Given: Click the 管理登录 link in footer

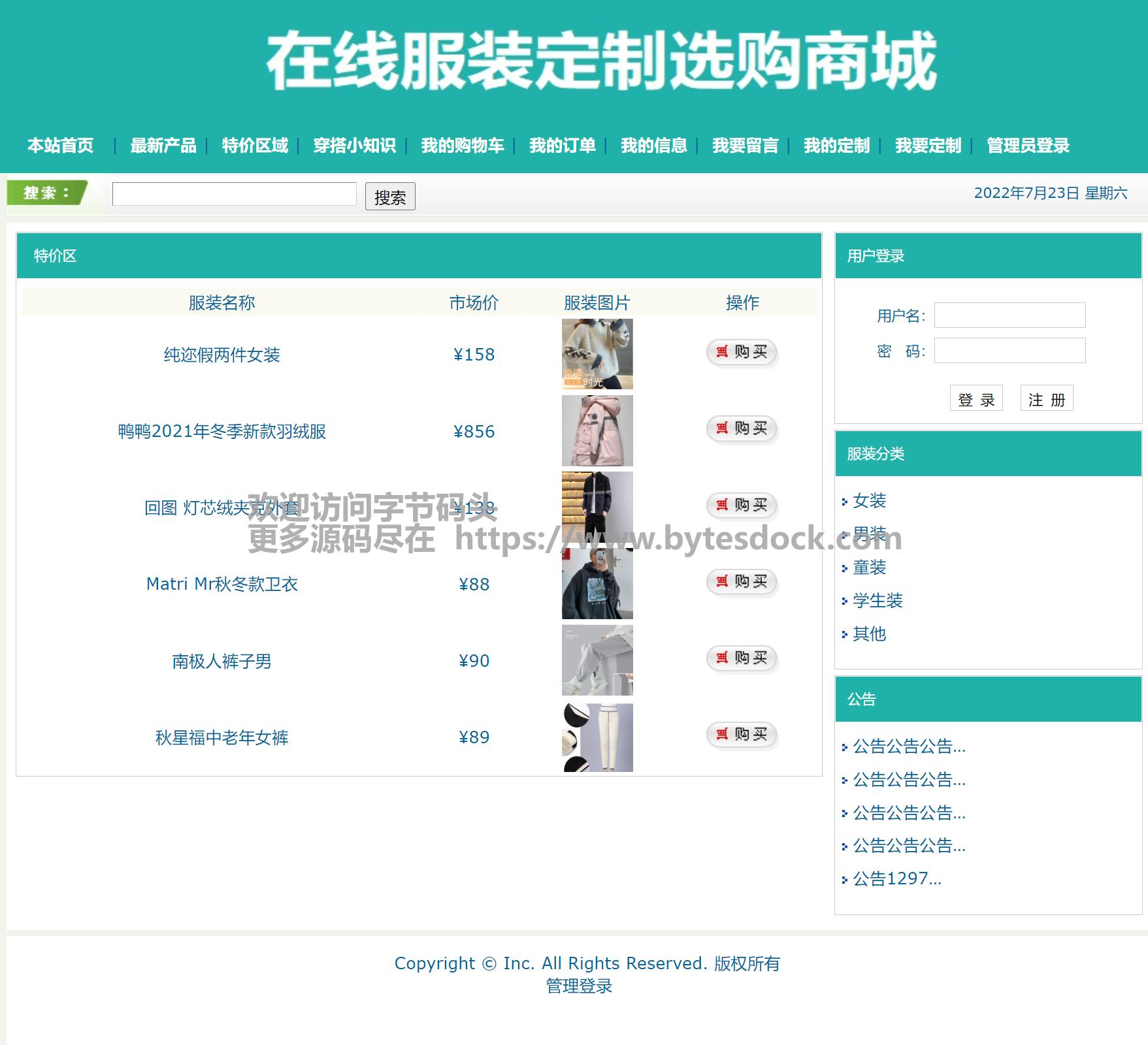Looking at the screenshot, I should click(x=579, y=986).
